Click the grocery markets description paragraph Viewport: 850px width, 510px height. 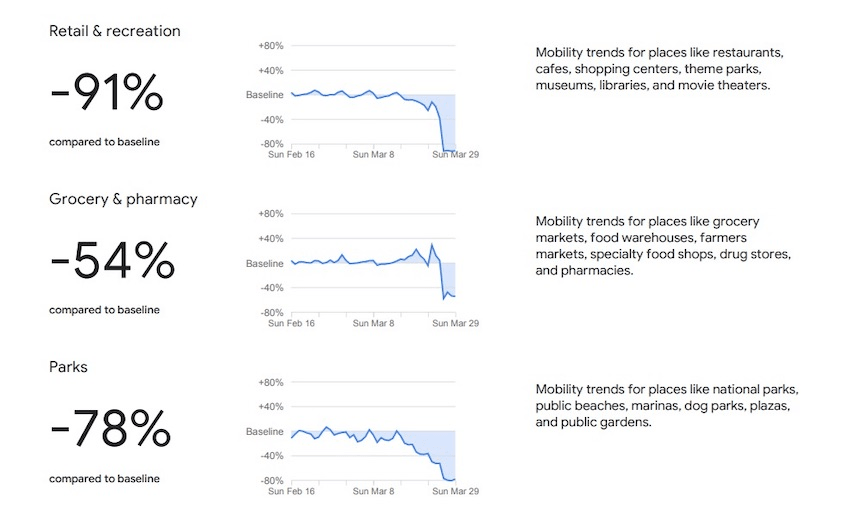coord(663,245)
